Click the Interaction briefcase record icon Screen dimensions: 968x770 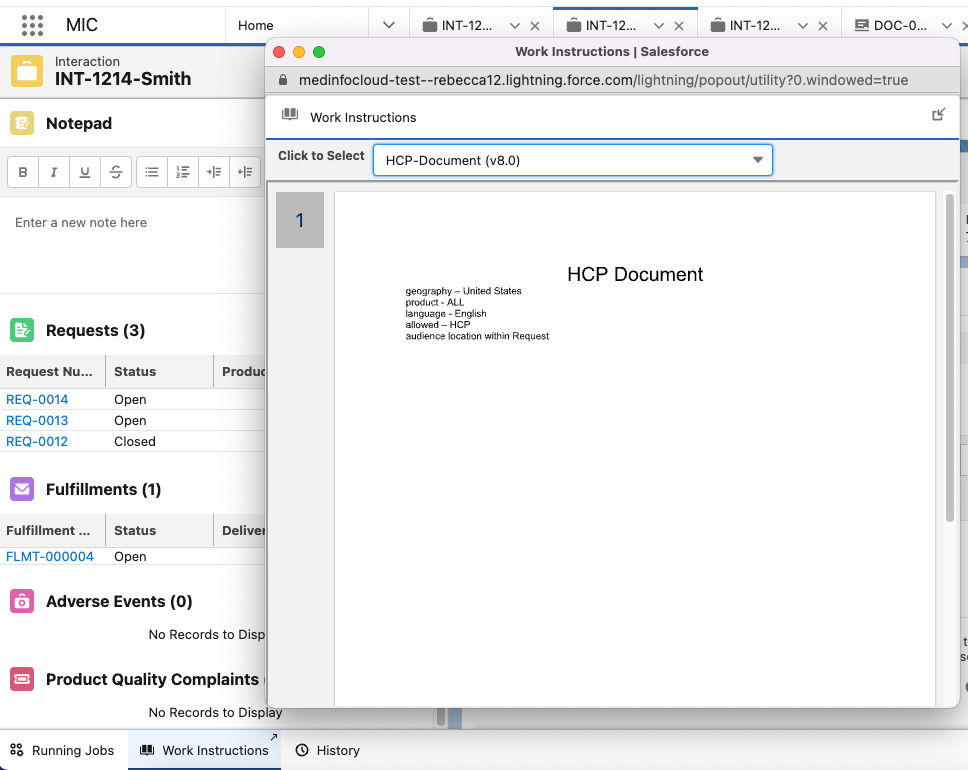(27, 71)
